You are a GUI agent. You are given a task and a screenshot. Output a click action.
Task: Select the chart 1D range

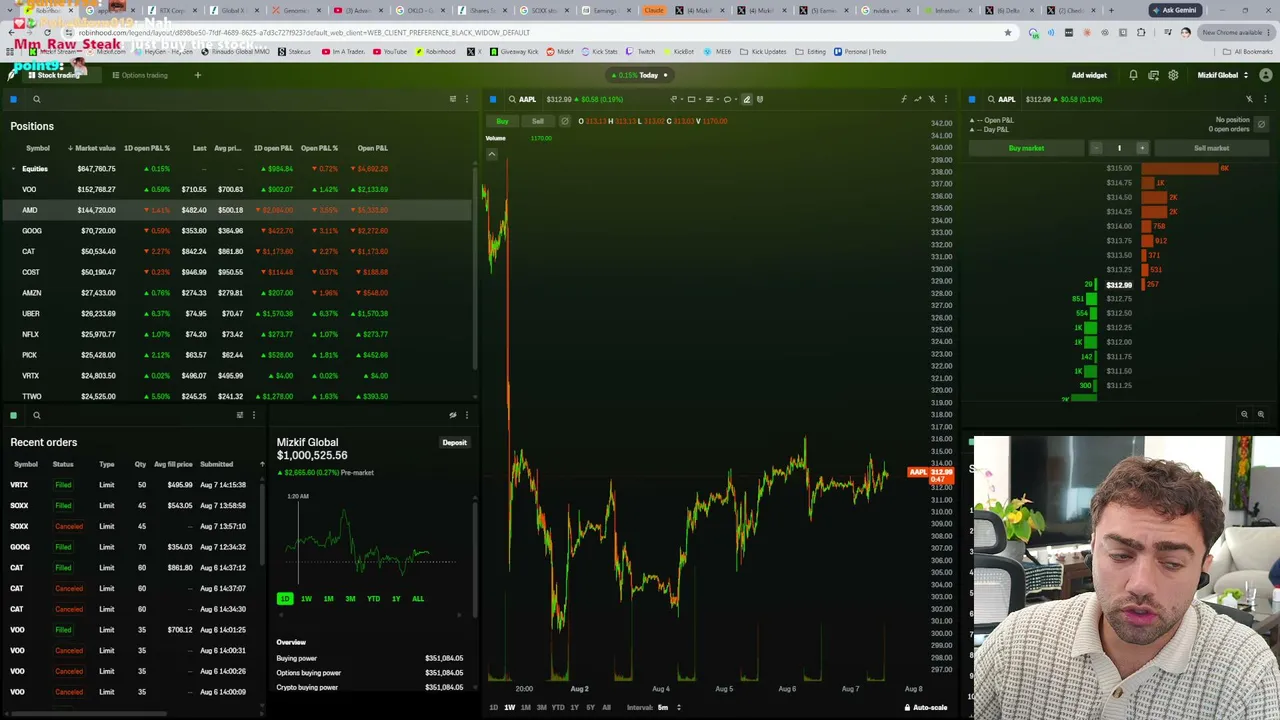point(493,708)
